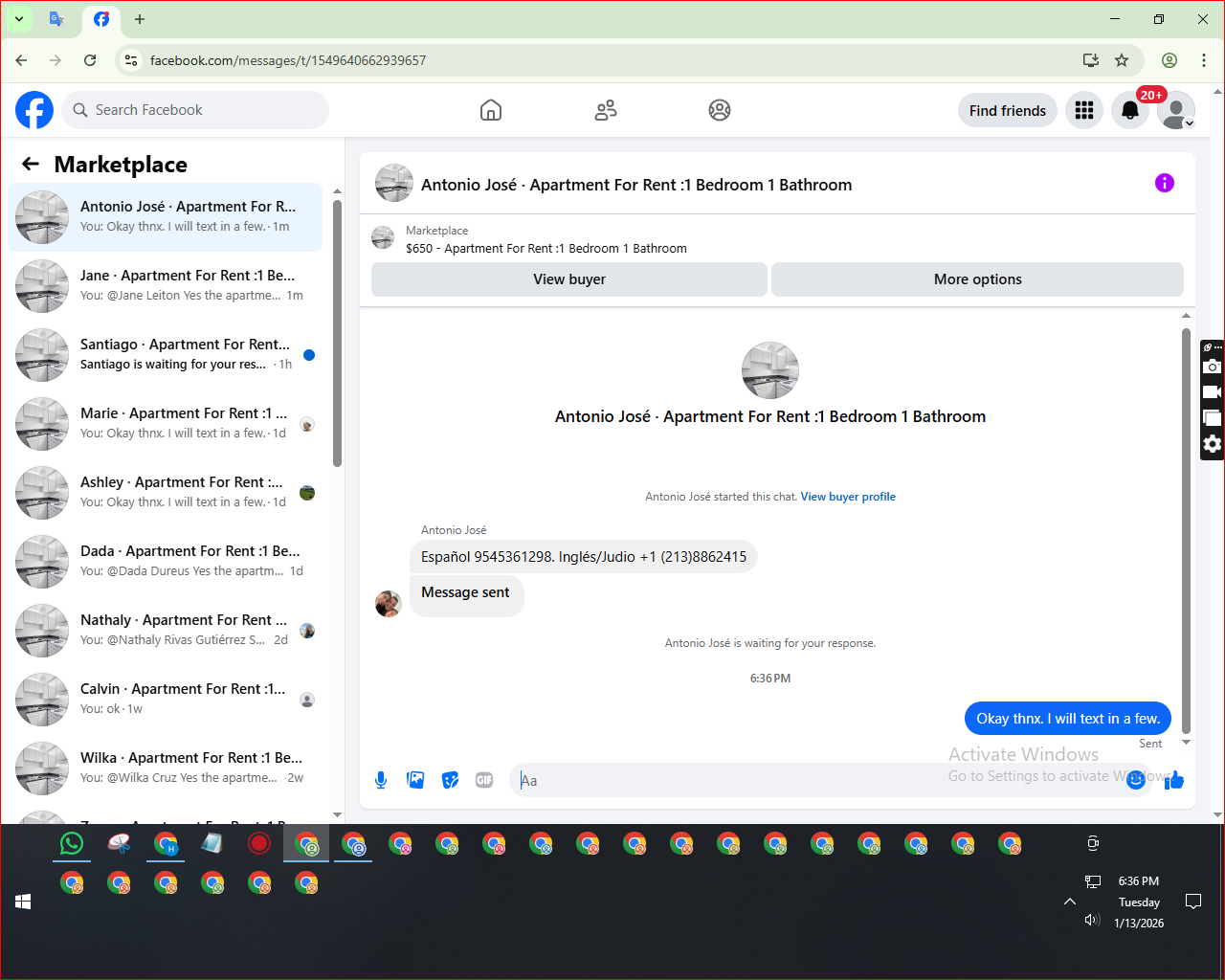
Task: Open the Groups icon in top navigation
Action: [720, 110]
